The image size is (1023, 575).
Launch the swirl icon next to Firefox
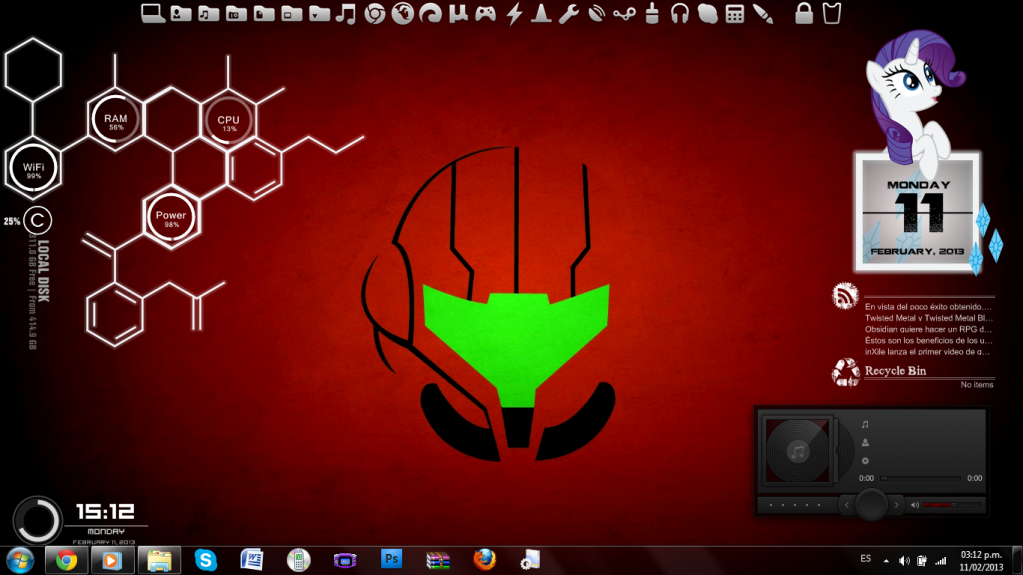pos(431,14)
